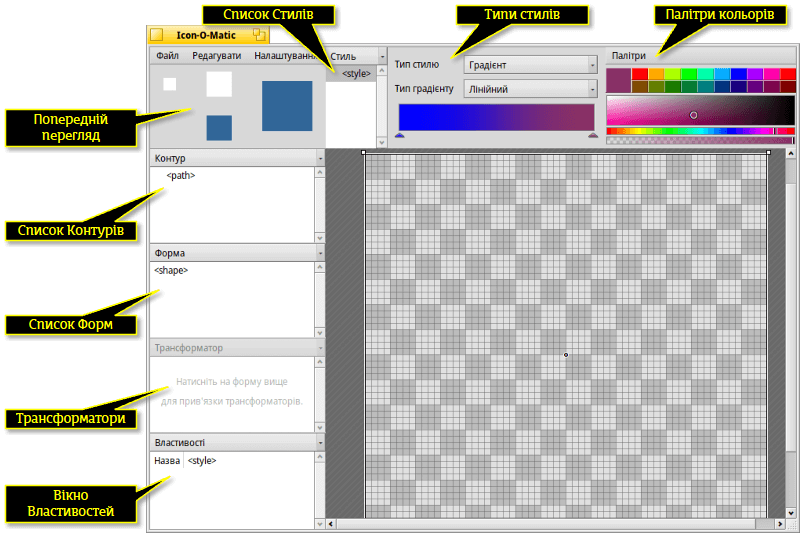Open the Стиль menu dropdown arrow
Viewport: 800px width, 533px height.
[382, 56]
